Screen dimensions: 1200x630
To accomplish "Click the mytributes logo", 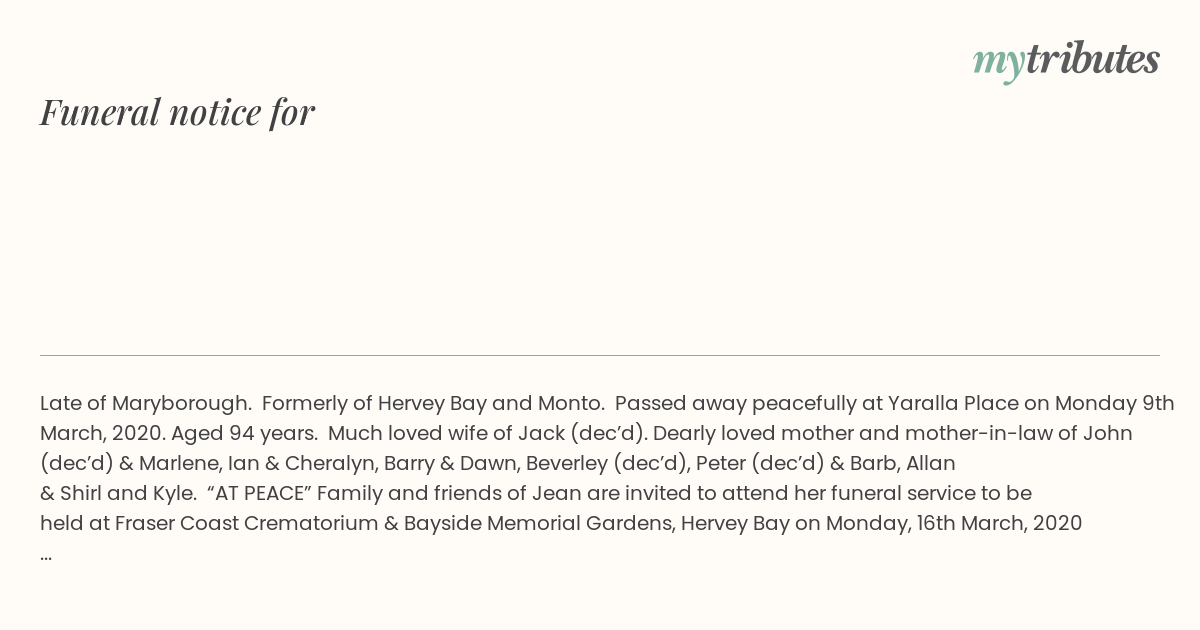I will point(1066,60).
